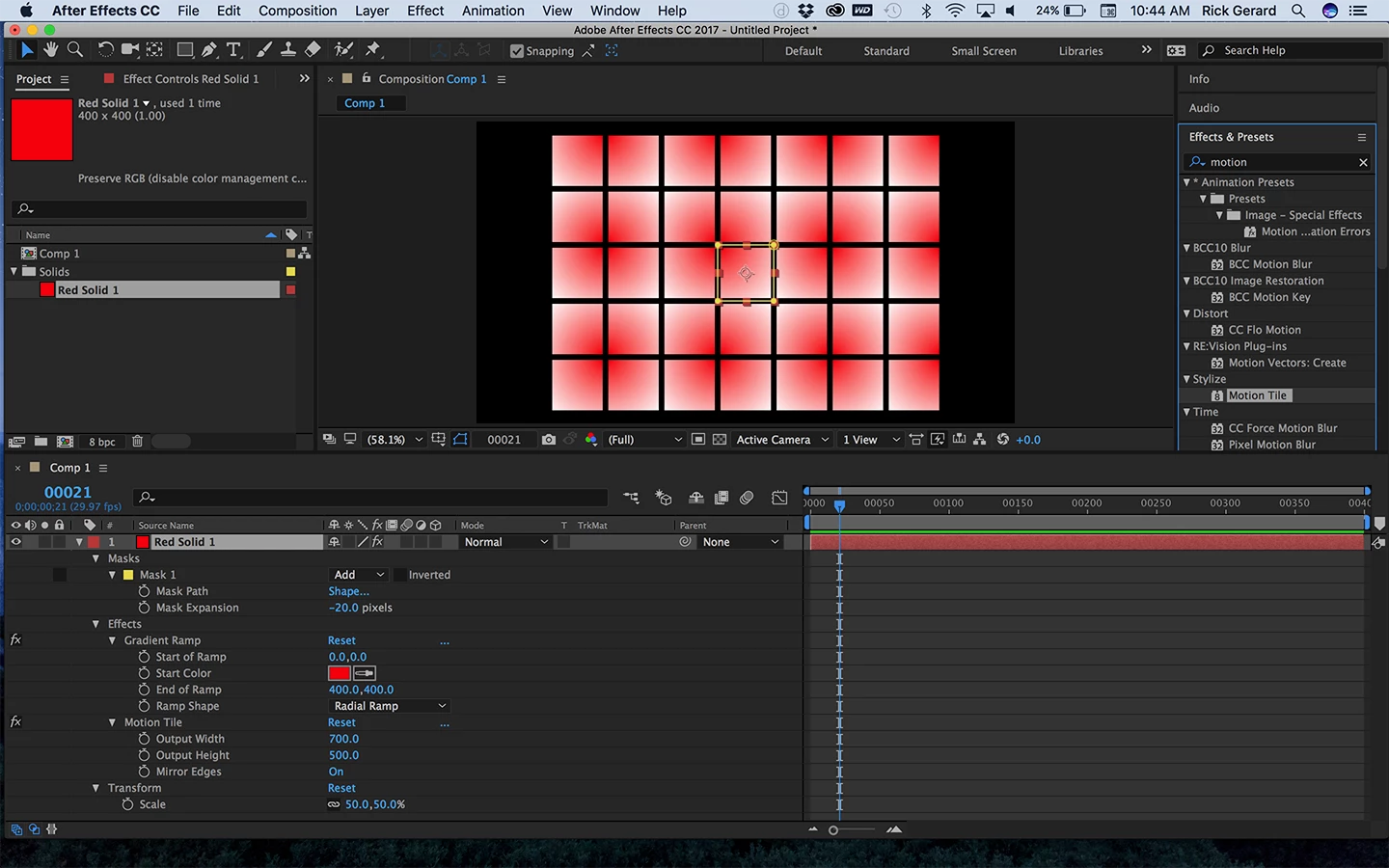This screenshot has height=868, width=1389.
Task: Open the magnification ratio dropdown 58.1%
Action: pyautogui.click(x=395, y=440)
